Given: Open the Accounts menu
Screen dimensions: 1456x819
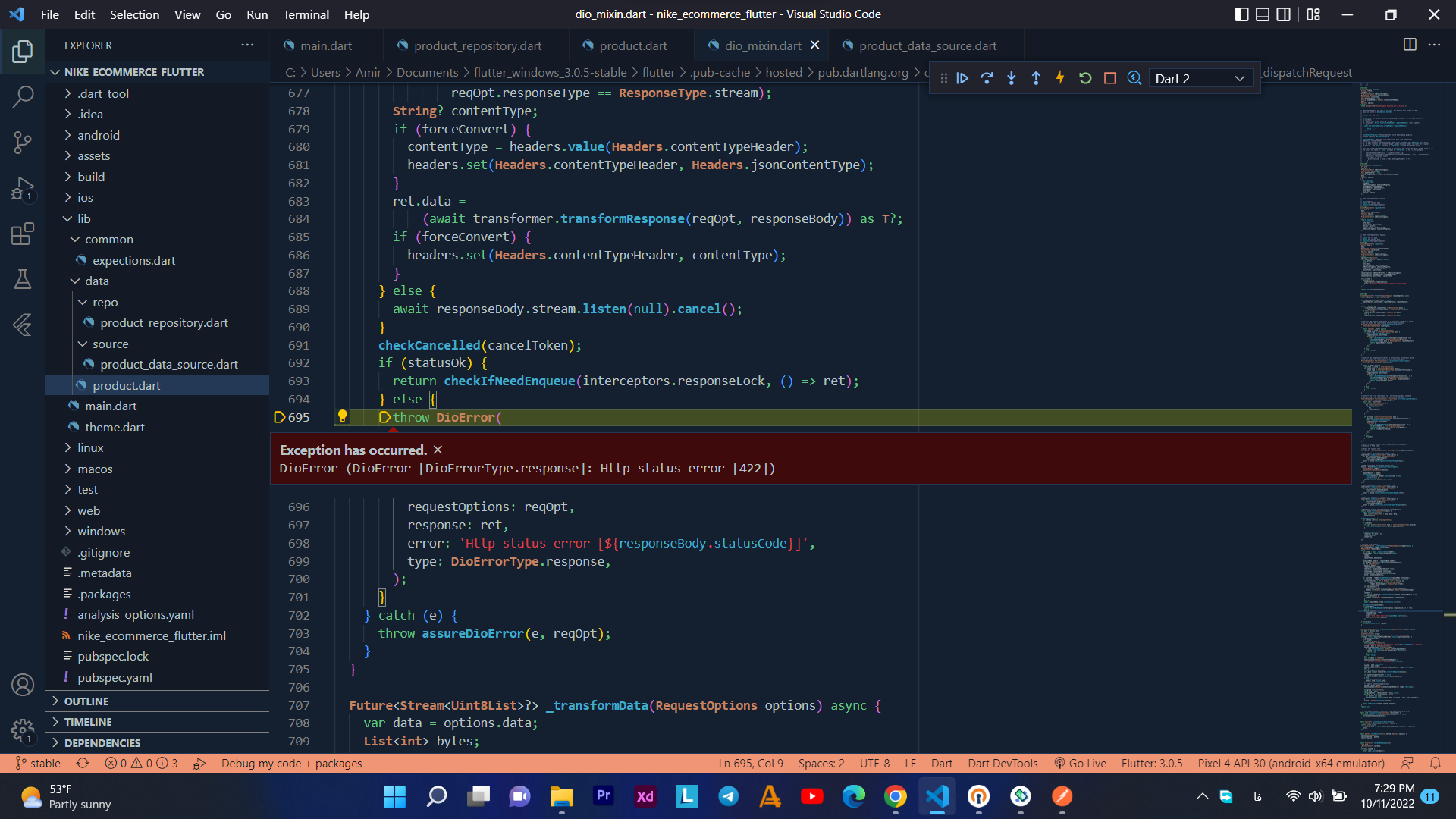Looking at the screenshot, I should (23, 685).
